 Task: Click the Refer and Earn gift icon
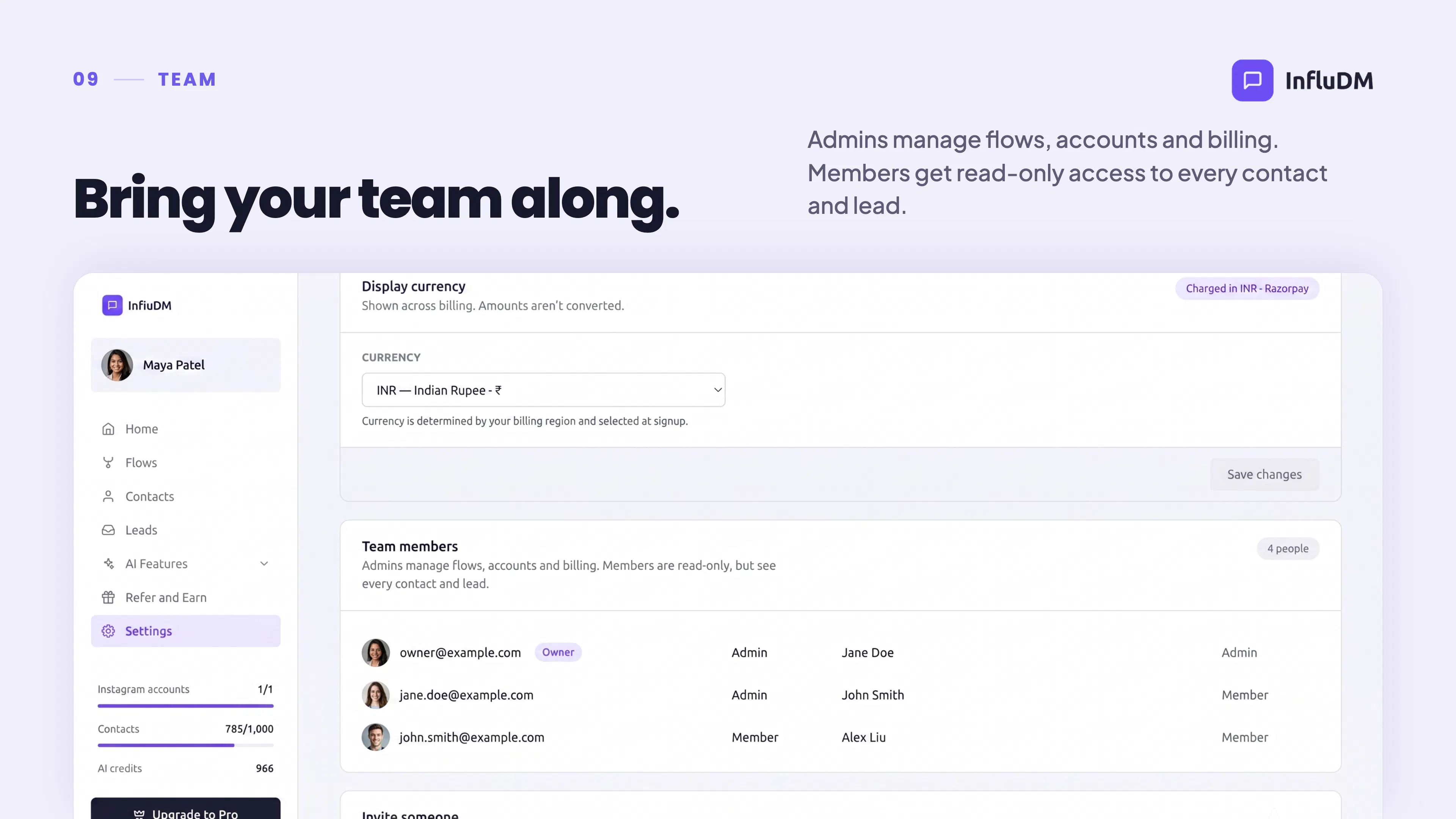click(108, 598)
